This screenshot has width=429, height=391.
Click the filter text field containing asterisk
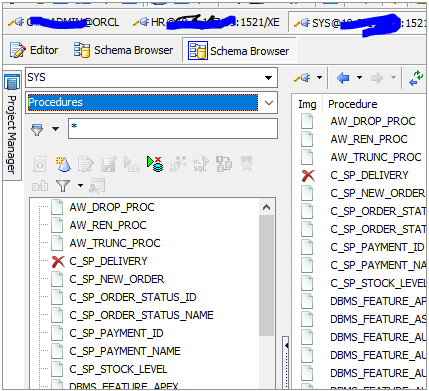pos(173,128)
